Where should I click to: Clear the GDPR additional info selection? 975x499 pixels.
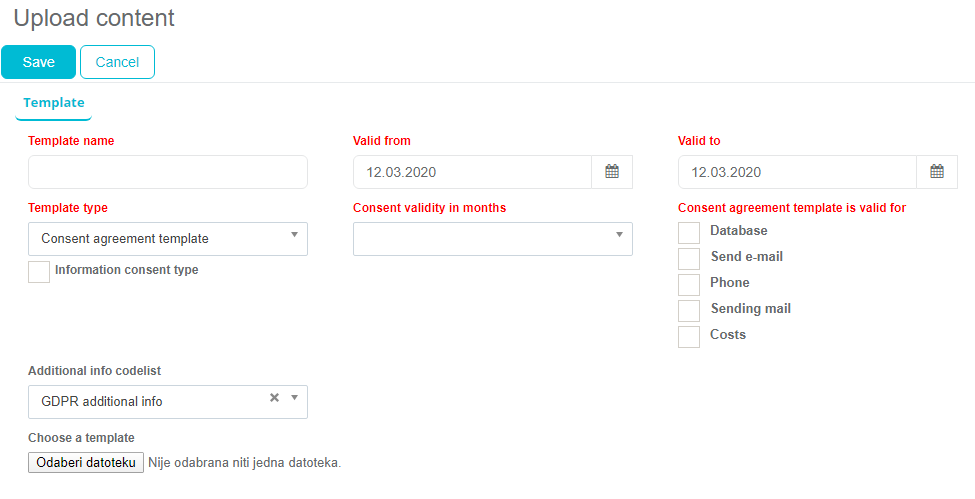pos(274,398)
